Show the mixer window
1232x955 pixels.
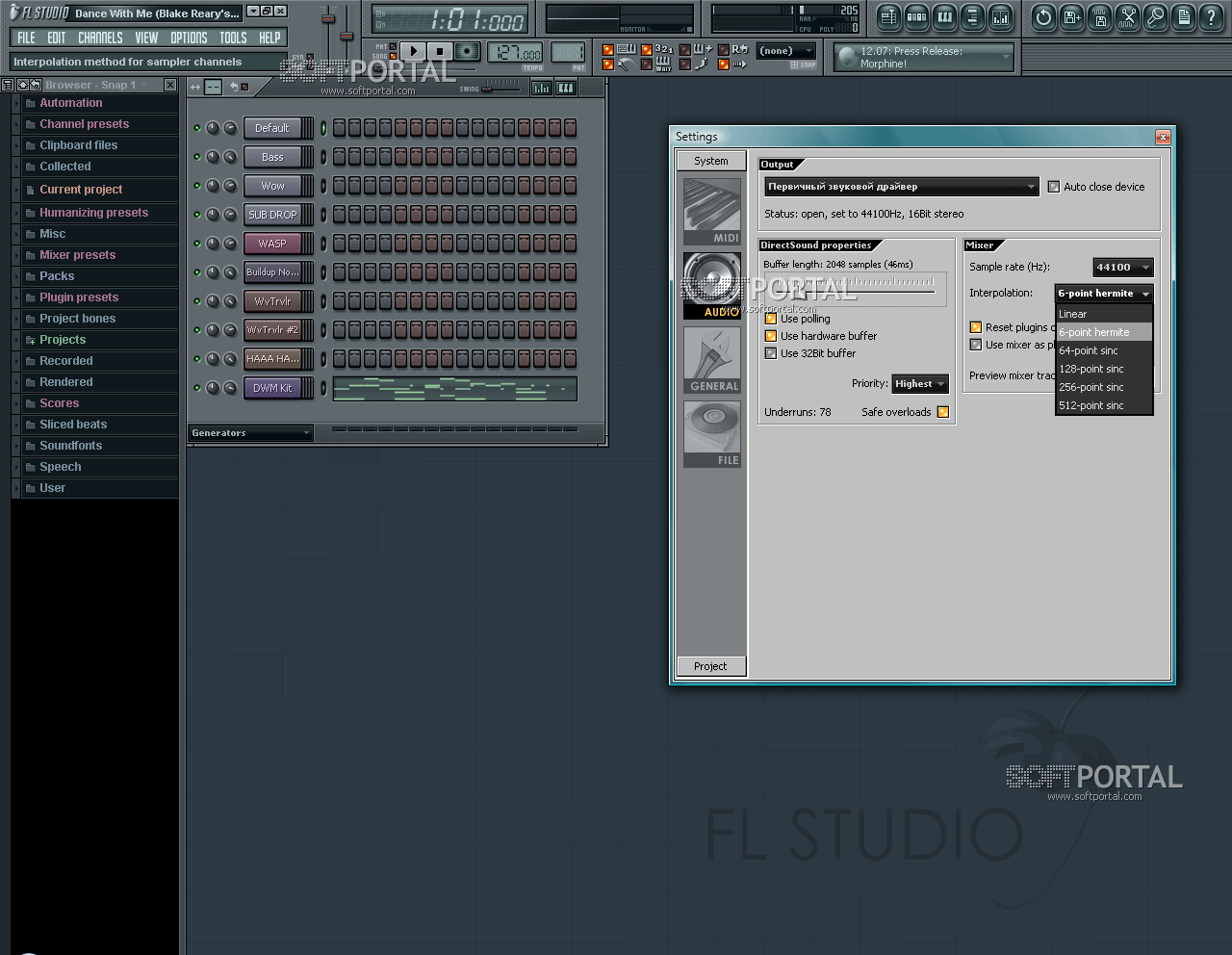pyautogui.click(x=1001, y=16)
